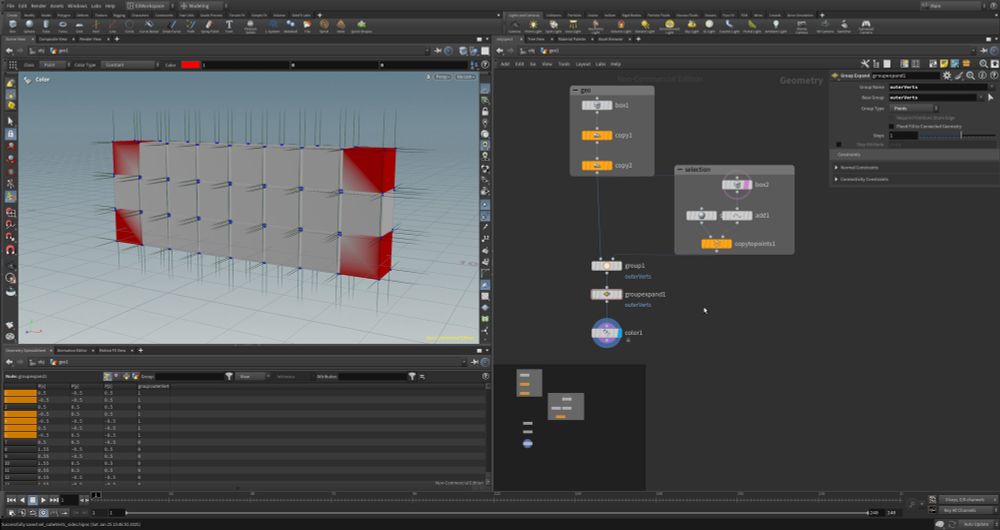
Task: Toggle Require Primitives Share Edge checkbox
Action: point(891,118)
